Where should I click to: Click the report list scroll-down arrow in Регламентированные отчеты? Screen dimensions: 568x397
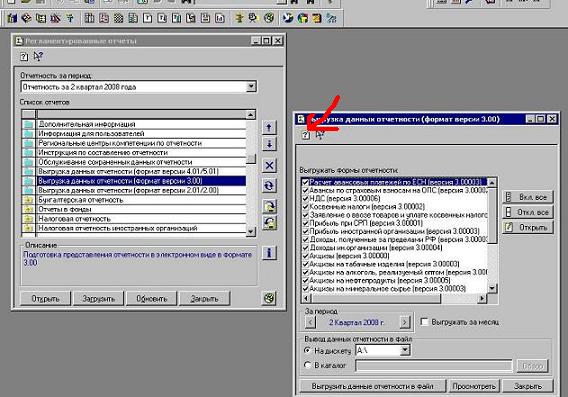coord(251,231)
